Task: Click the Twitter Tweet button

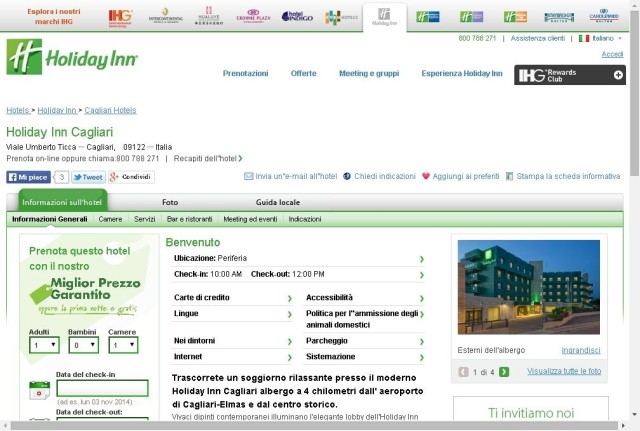Action: pyautogui.click(x=88, y=177)
